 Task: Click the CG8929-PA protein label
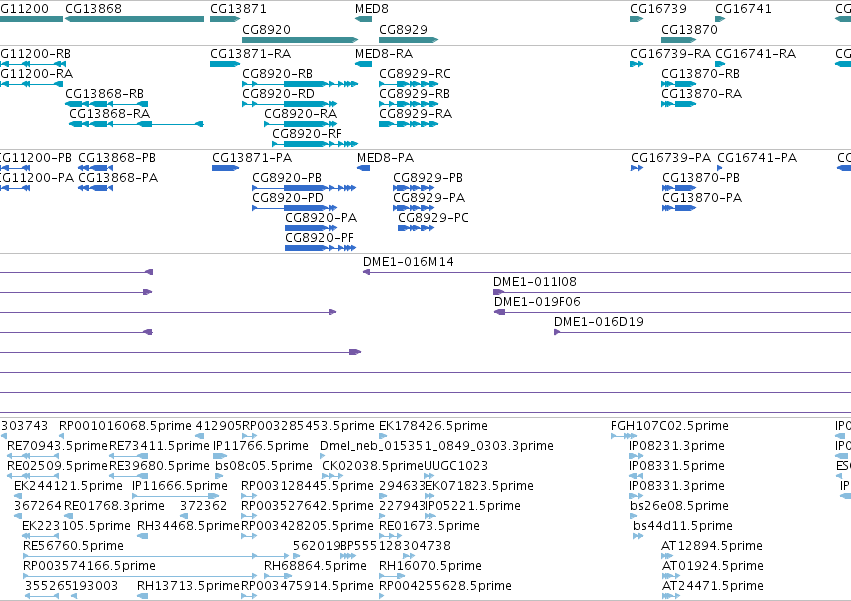(429, 198)
